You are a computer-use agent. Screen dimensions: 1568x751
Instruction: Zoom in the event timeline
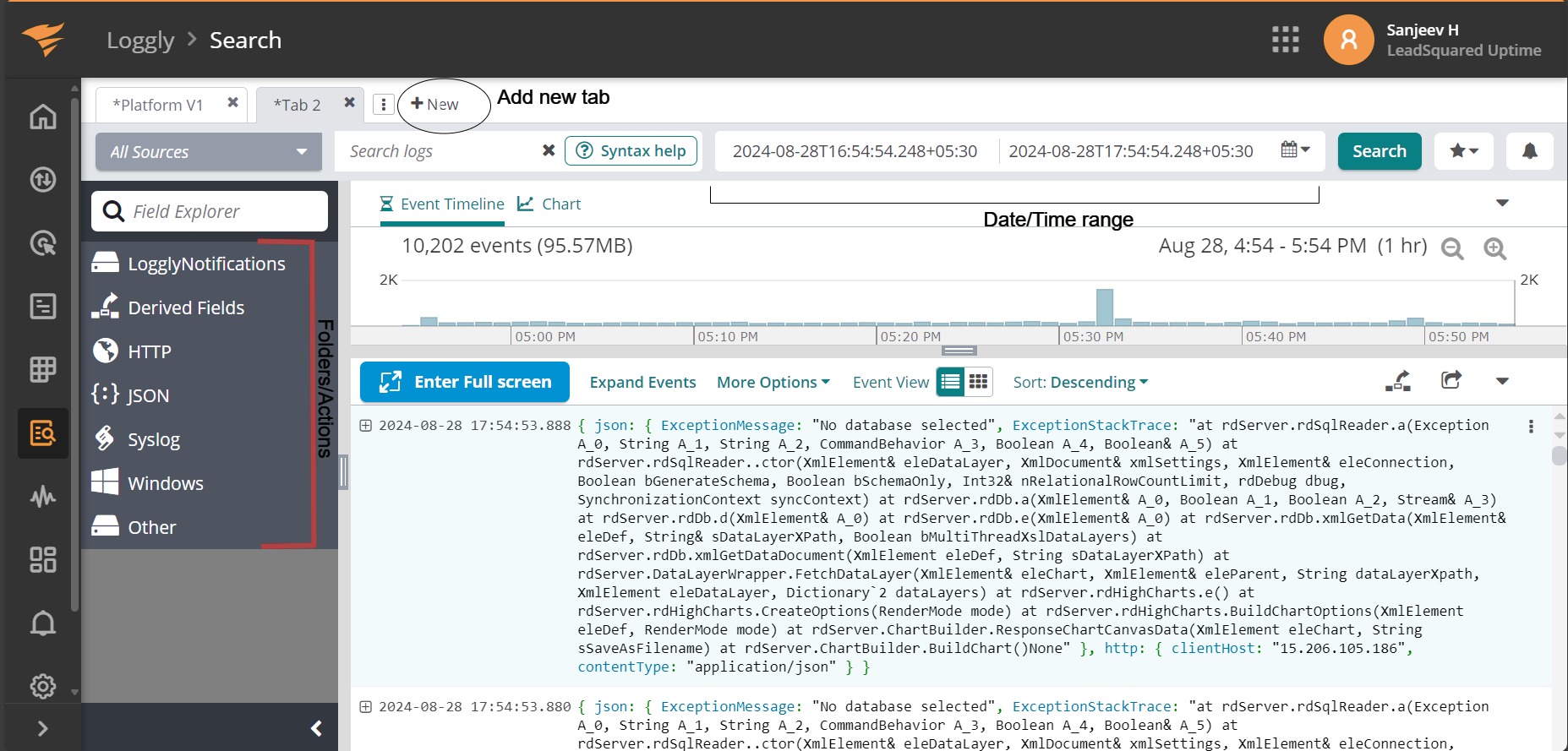(x=1494, y=248)
